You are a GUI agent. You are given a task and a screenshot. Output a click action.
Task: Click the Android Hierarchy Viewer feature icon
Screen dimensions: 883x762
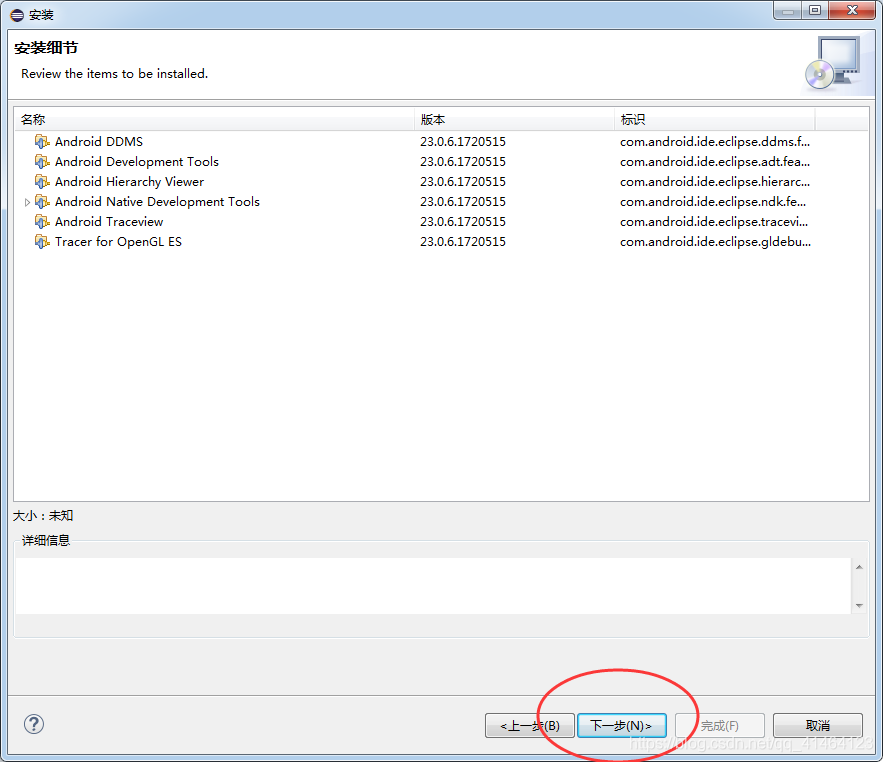[x=42, y=181]
